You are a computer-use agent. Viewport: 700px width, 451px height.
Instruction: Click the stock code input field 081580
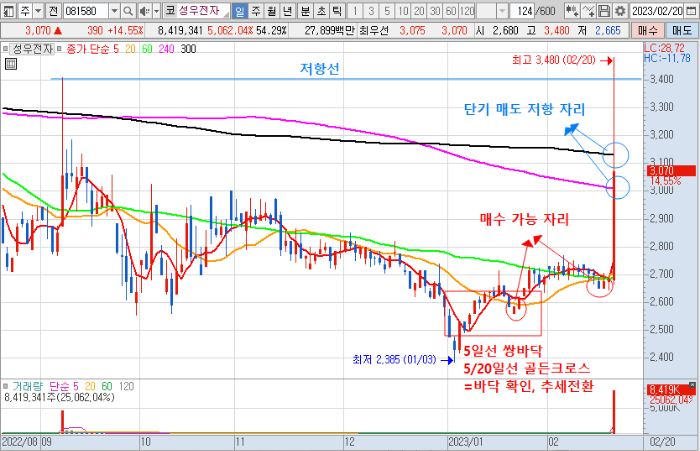pos(86,11)
